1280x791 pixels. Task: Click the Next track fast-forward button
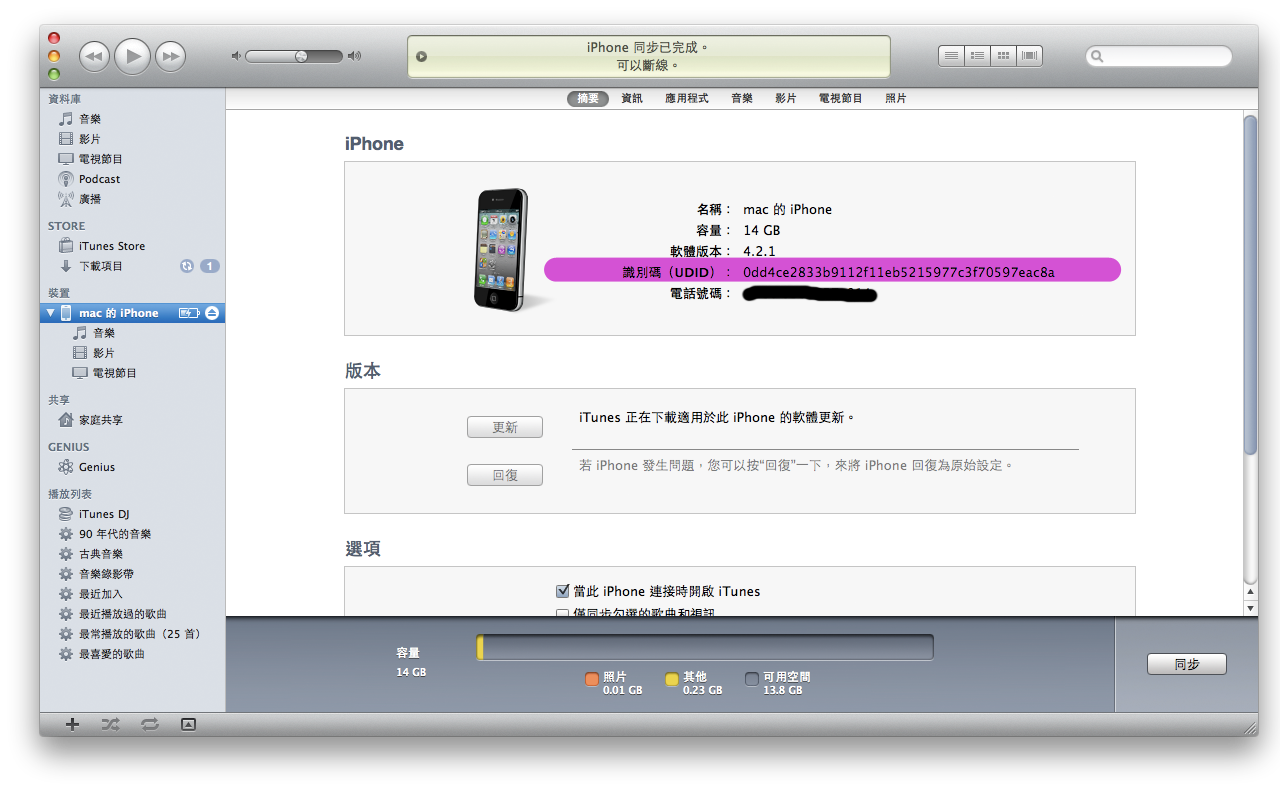point(172,56)
